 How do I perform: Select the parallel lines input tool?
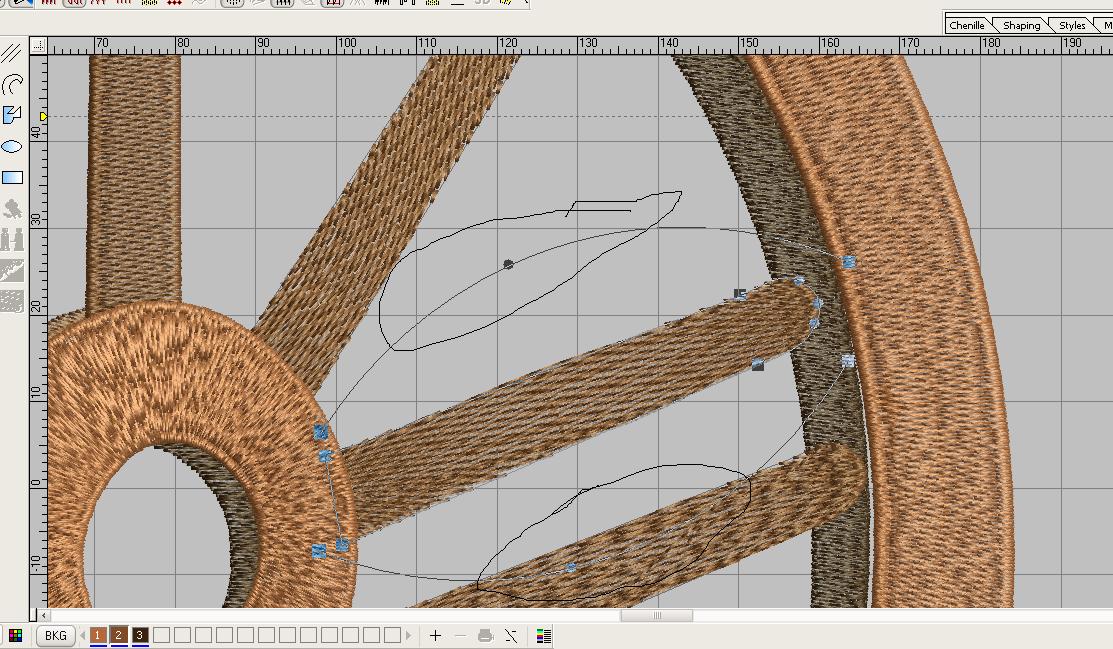click(x=12, y=53)
